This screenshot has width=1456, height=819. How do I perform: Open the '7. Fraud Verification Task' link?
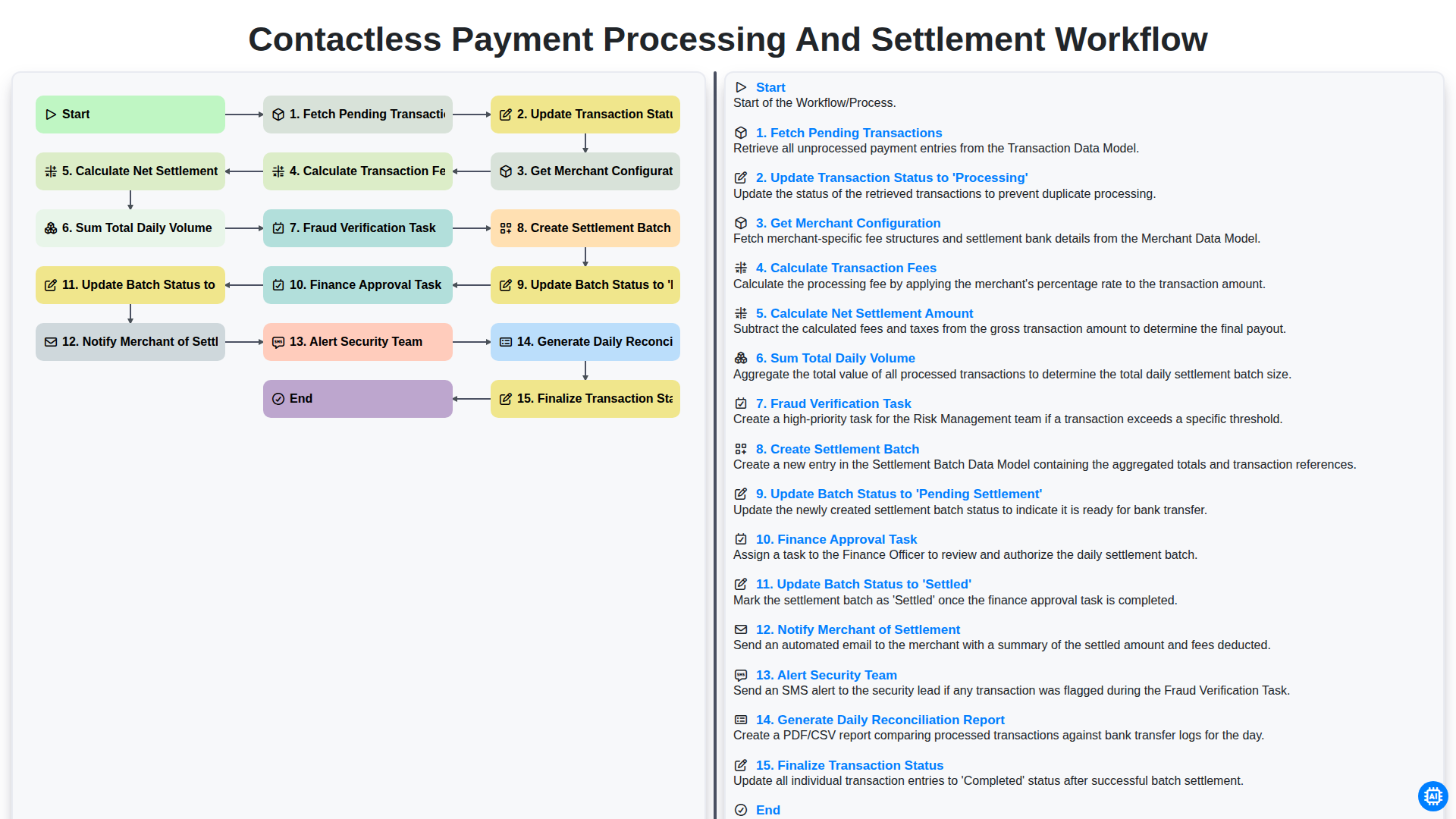tap(833, 403)
